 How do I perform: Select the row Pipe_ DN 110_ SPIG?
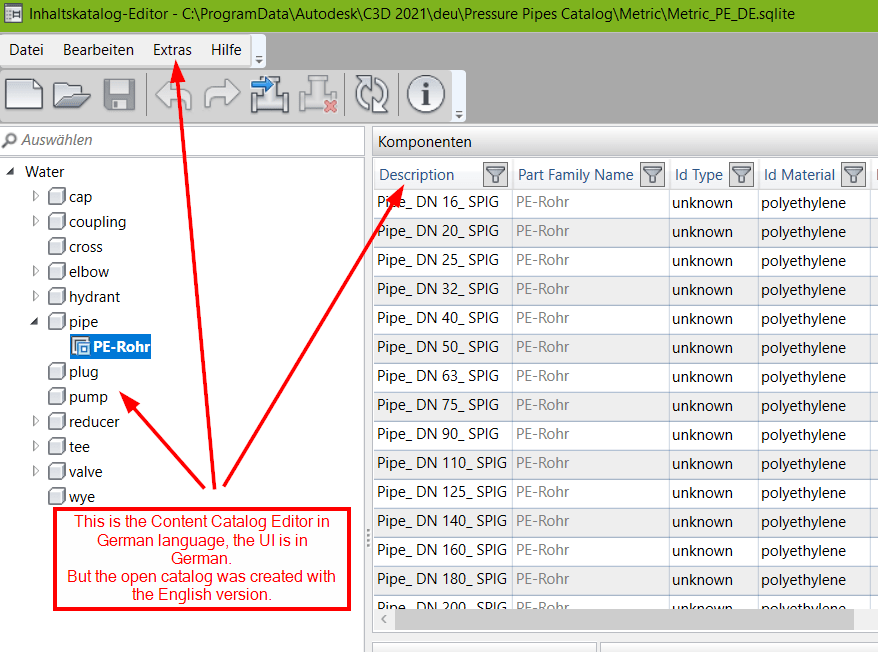tap(625, 463)
